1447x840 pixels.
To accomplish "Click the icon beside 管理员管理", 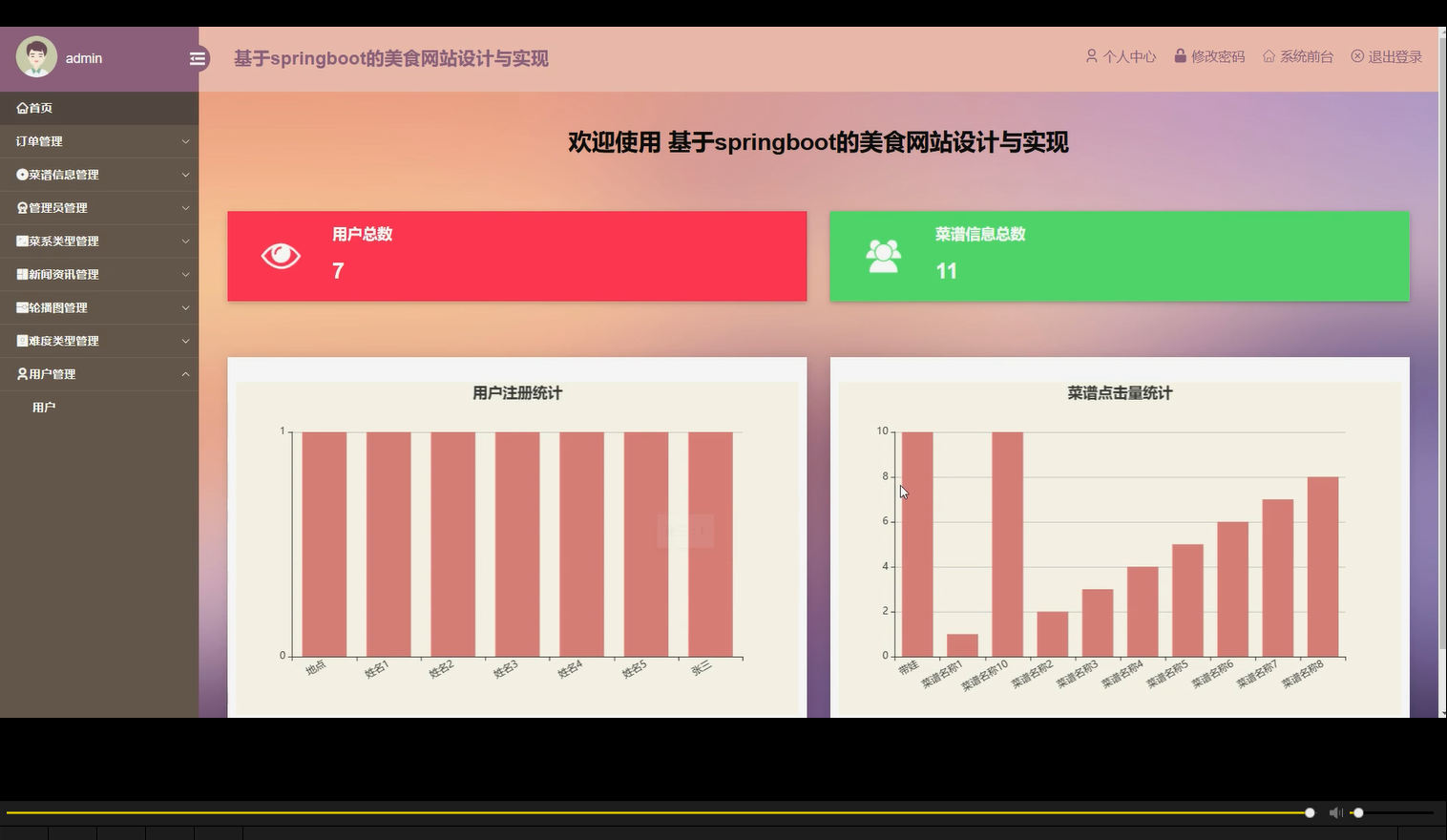I will pyautogui.click(x=22, y=208).
